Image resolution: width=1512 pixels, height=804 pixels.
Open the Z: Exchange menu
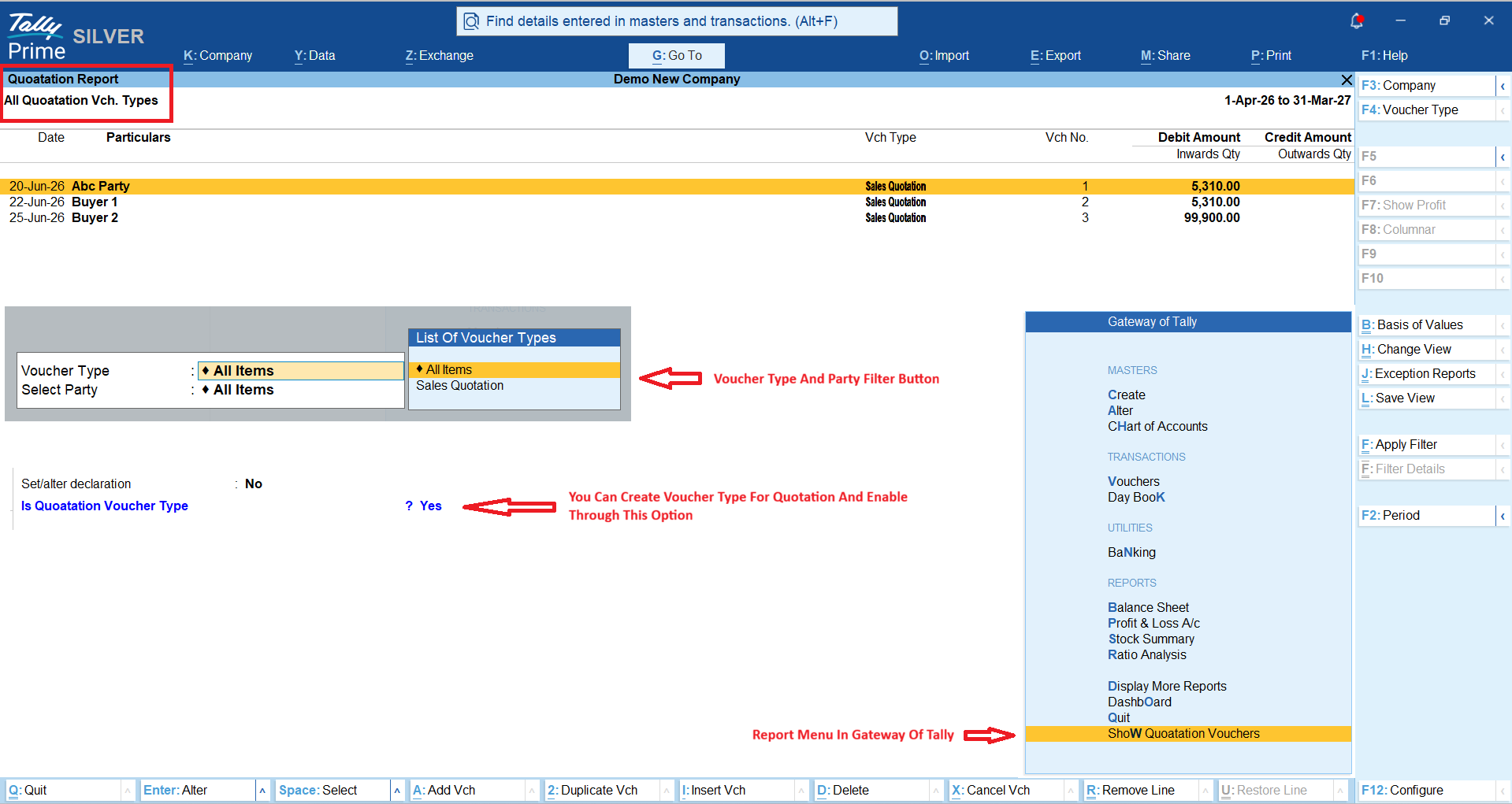pos(440,56)
